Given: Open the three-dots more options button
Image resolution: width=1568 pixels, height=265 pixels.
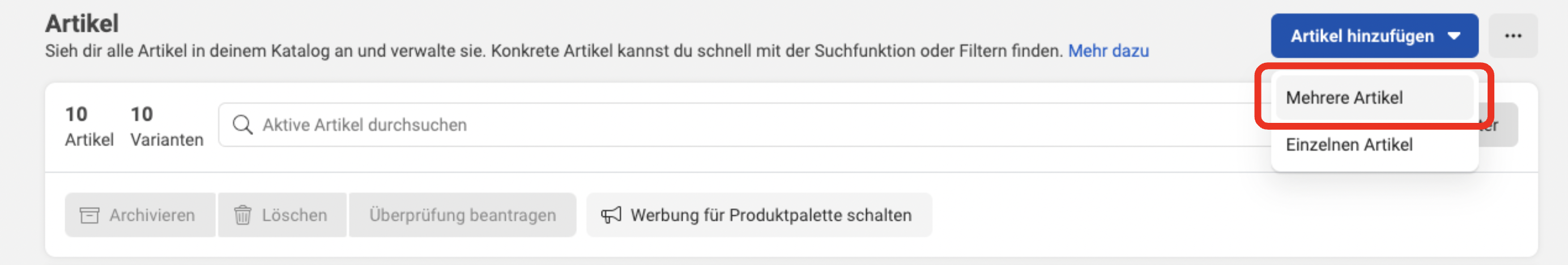Looking at the screenshot, I should (x=1512, y=36).
